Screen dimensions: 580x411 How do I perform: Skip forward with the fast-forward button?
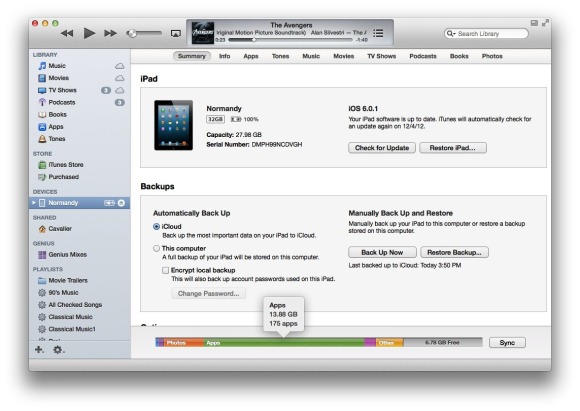pyautogui.click(x=110, y=33)
